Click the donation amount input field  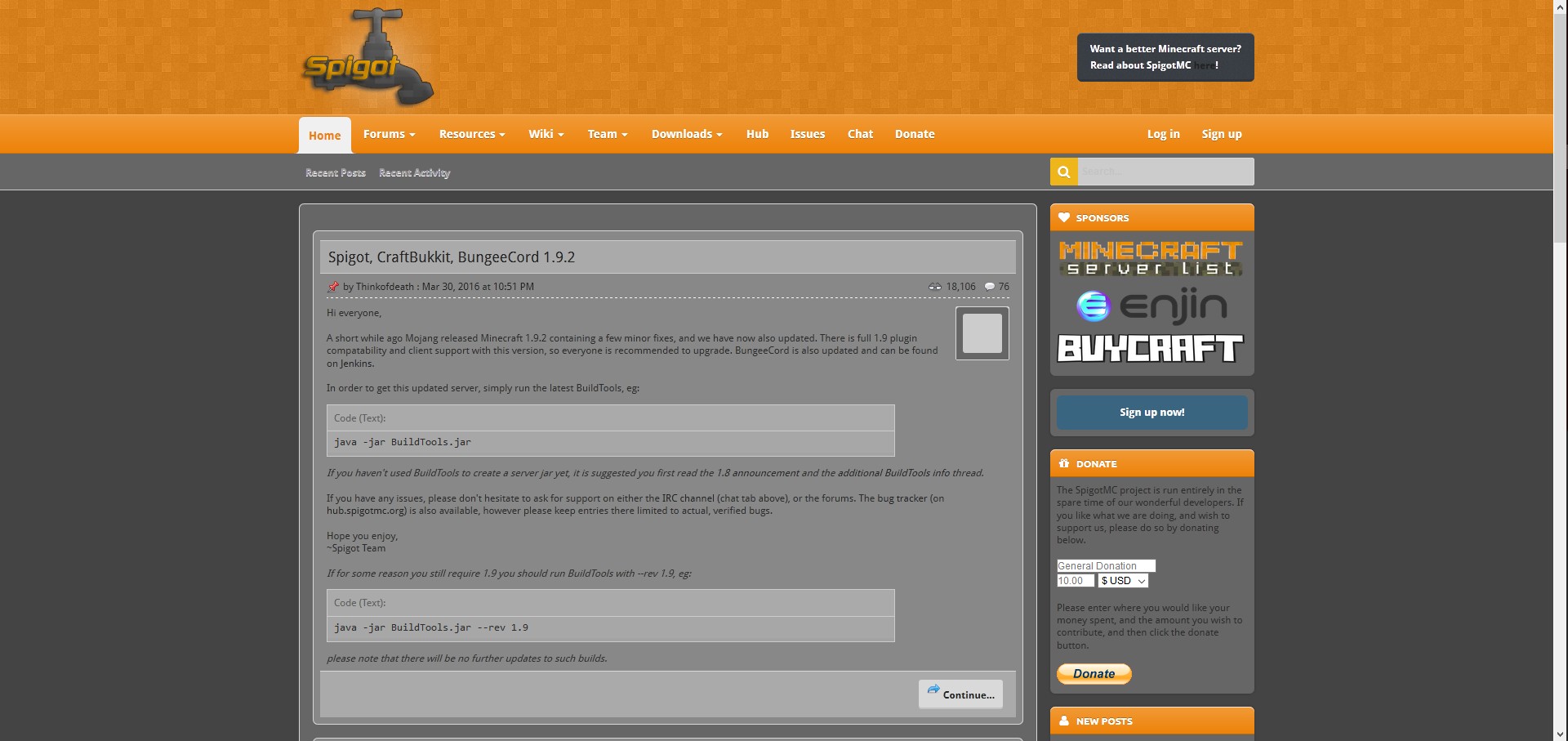pos(1075,580)
